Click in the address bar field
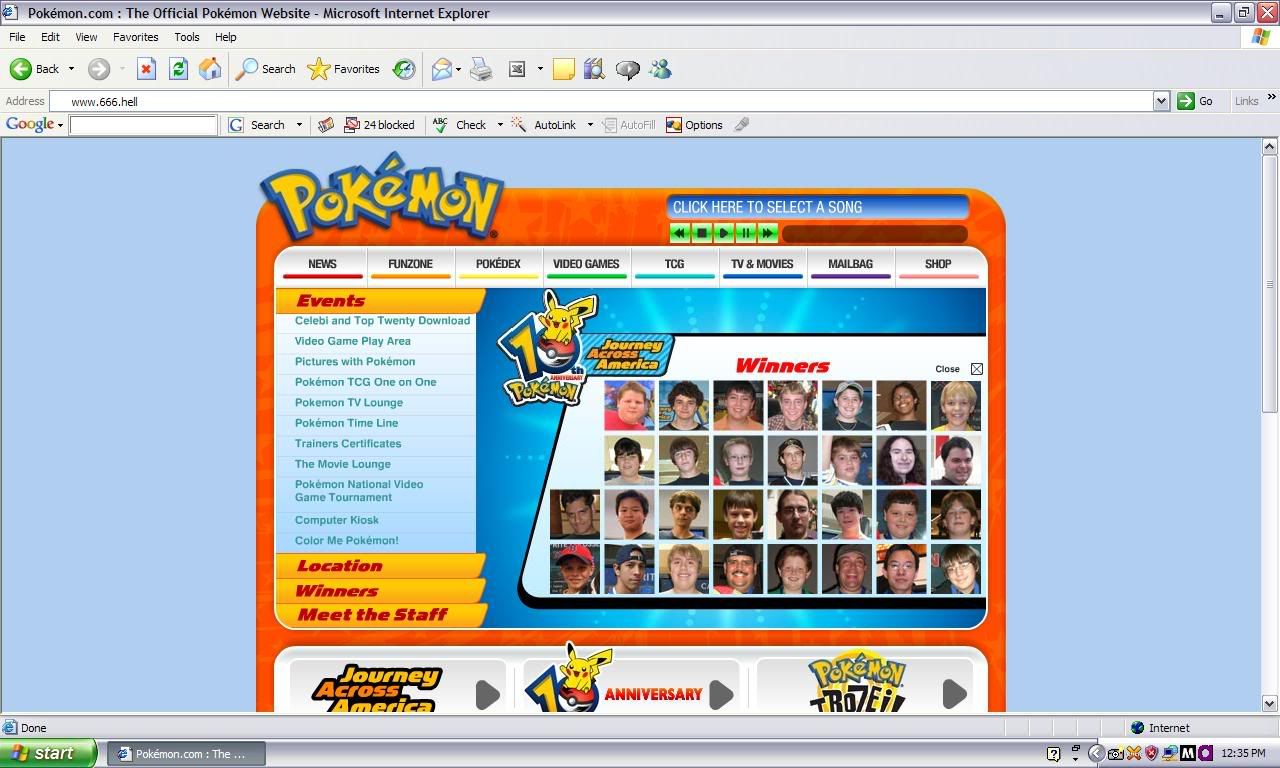1280x768 pixels. (602, 101)
